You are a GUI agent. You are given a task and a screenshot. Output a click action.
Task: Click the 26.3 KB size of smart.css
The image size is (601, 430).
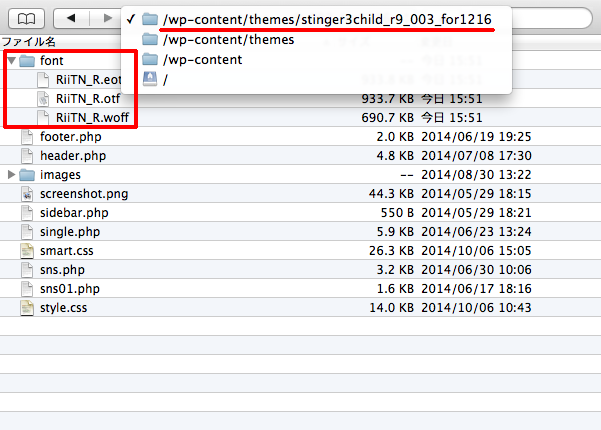391,251
